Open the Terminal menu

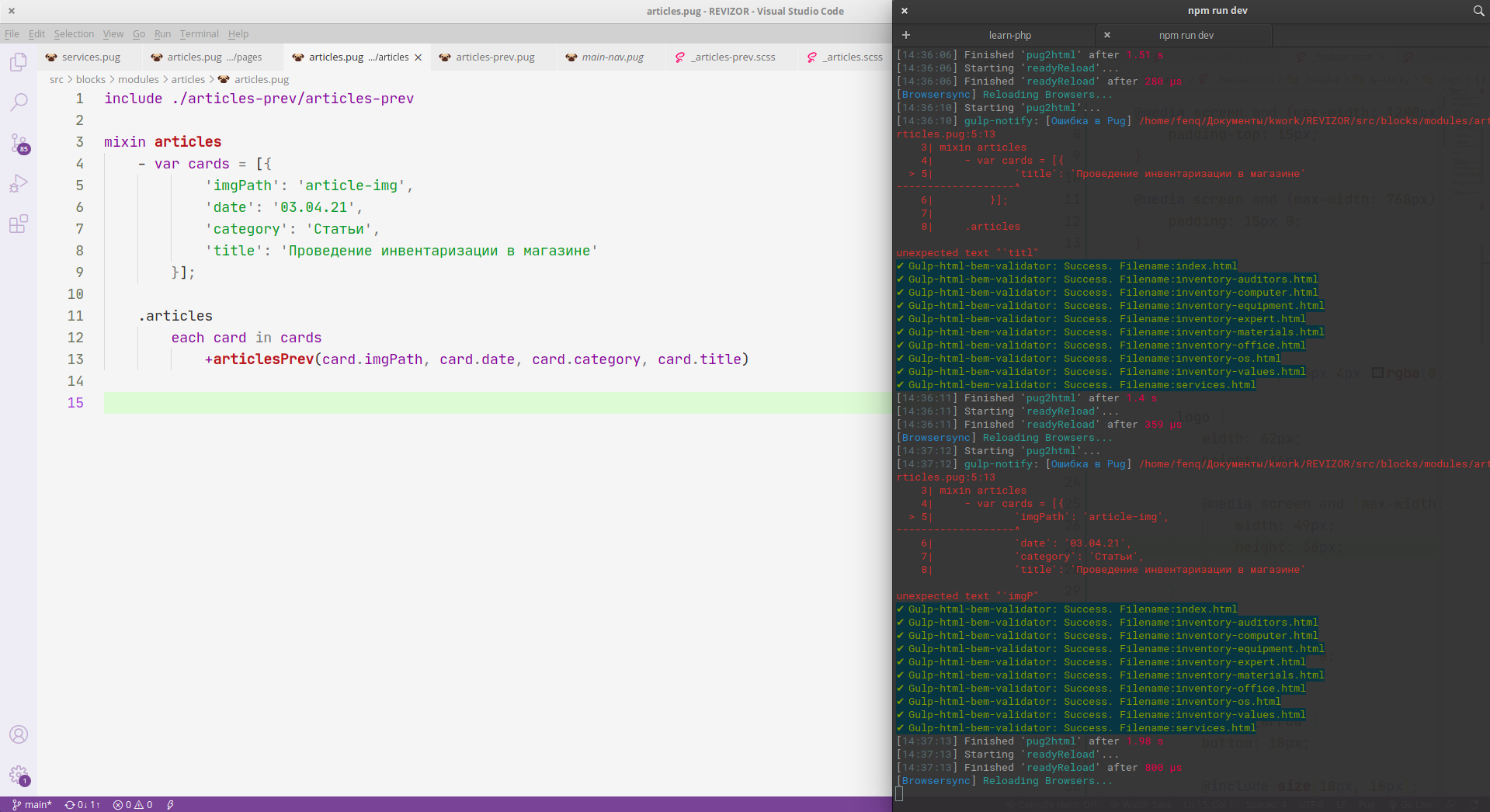click(x=200, y=34)
